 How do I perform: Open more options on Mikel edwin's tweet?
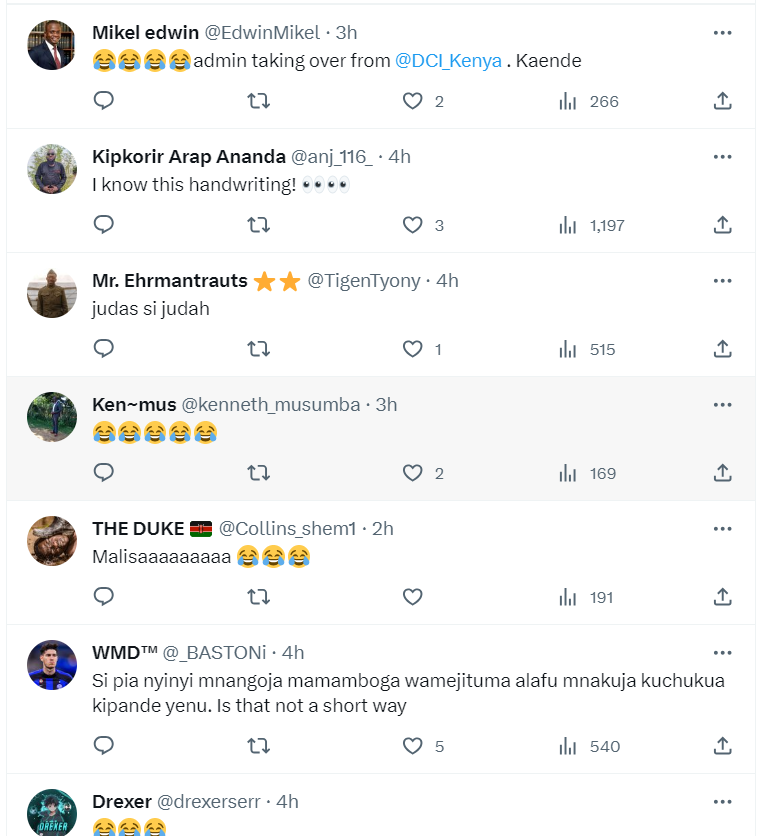coord(722,33)
